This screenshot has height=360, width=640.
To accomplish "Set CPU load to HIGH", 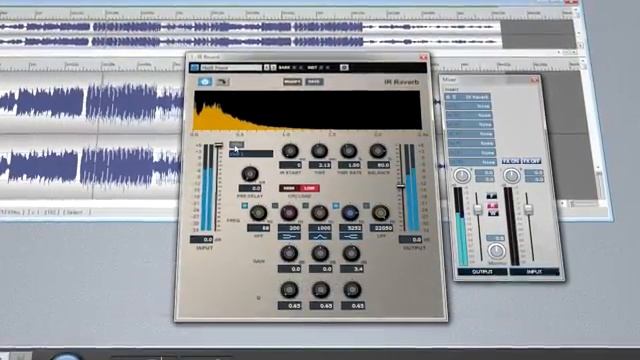I will click(x=289, y=188).
